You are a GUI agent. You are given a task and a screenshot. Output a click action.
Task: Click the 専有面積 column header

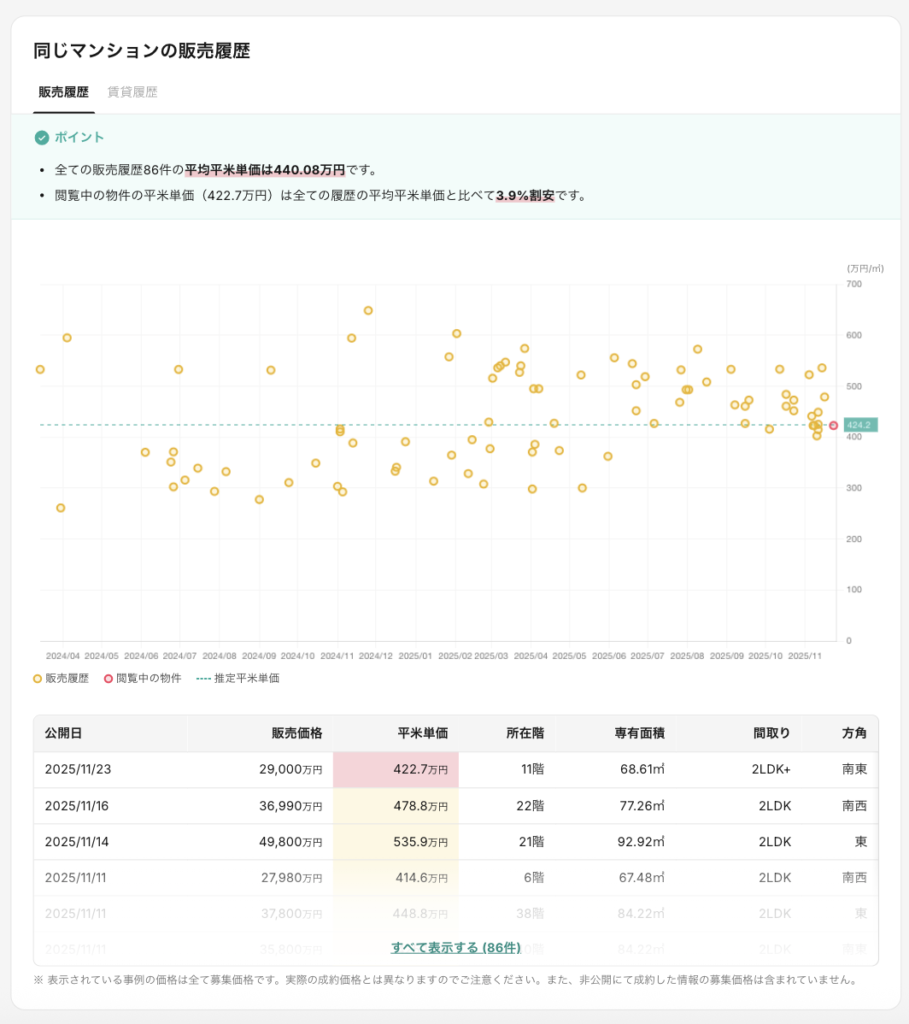[x=639, y=733]
